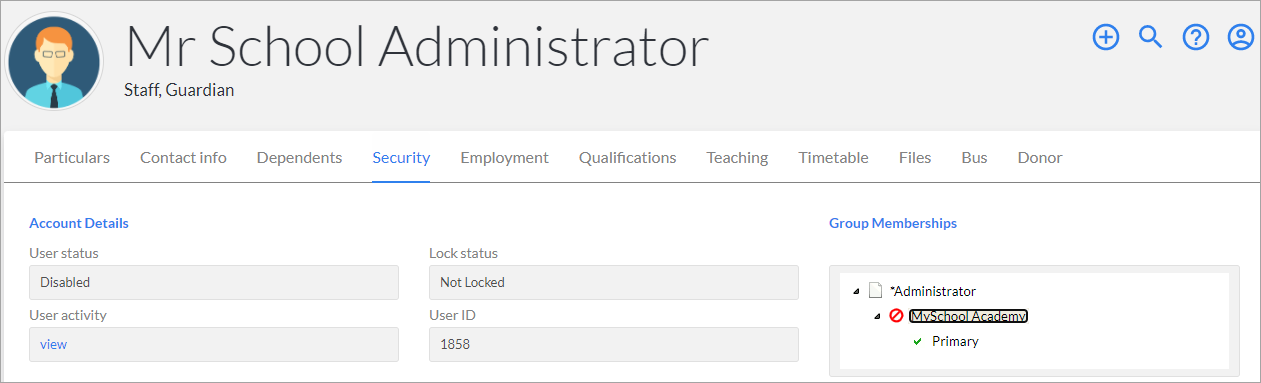This screenshot has height=383, width=1261.
Task: Select the Primary tree item
Action: tap(955, 341)
